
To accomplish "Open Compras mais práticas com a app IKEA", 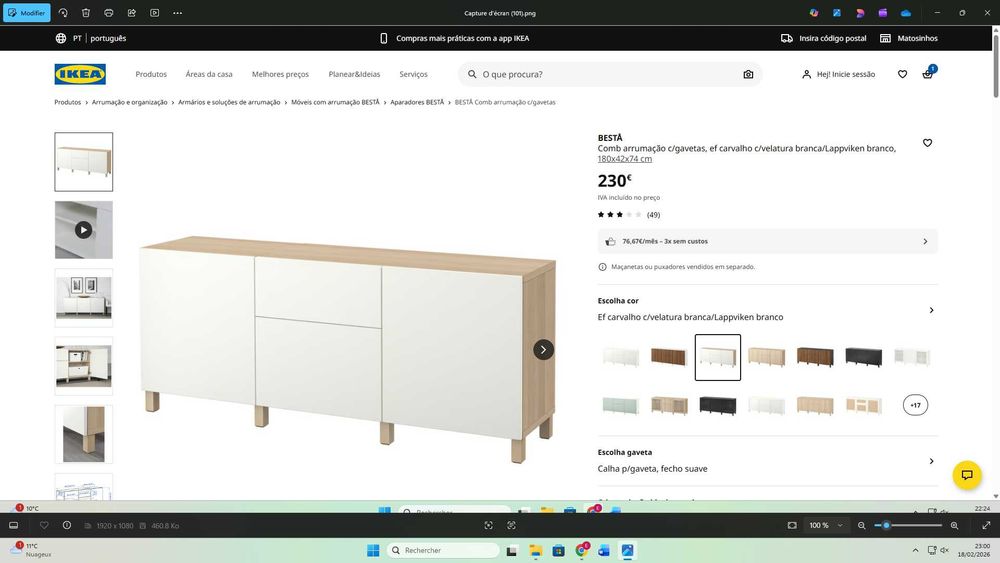I will (455, 38).
